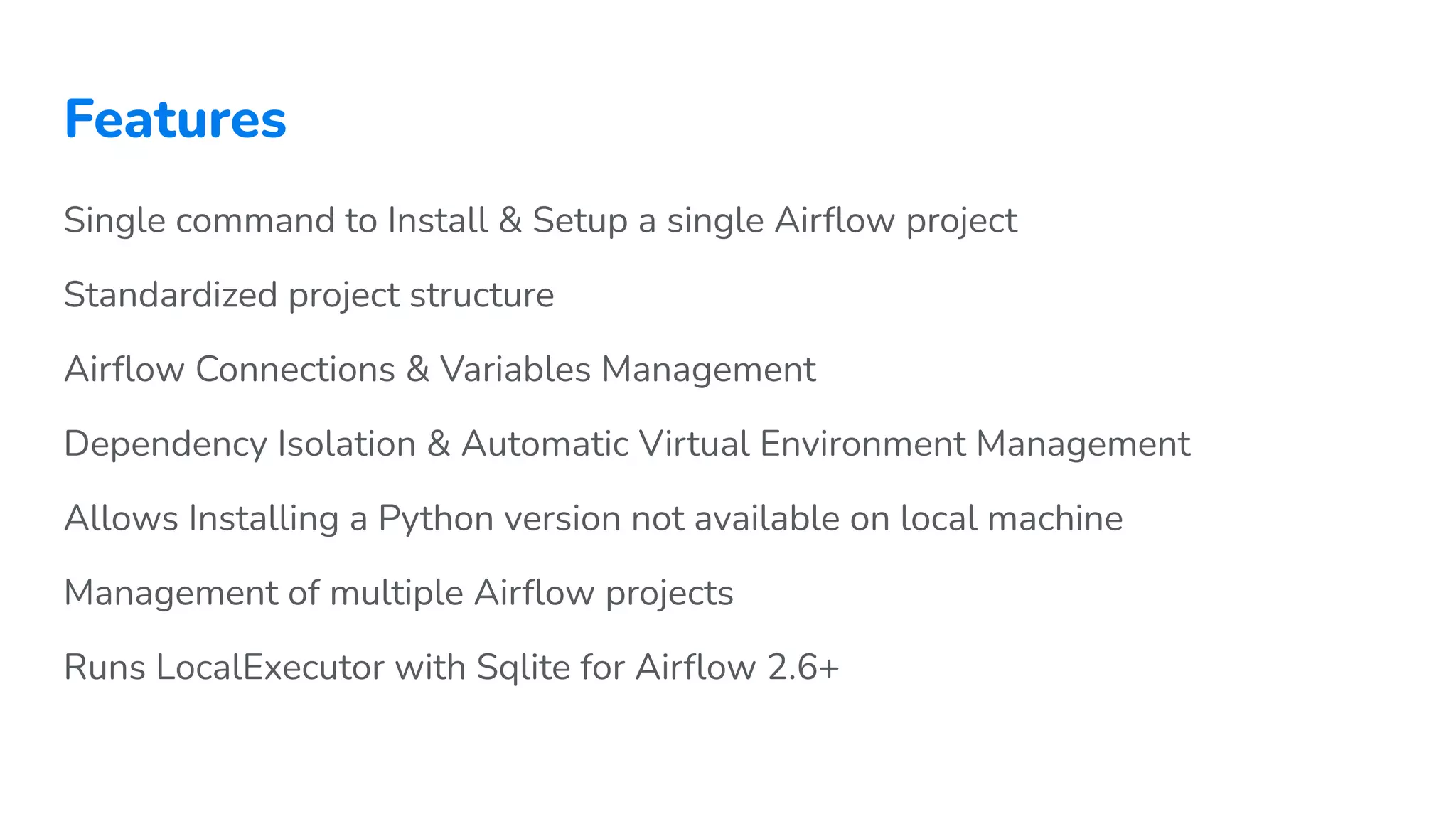Image resolution: width=1456 pixels, height=819 pixels.
Task: Select Airflow Connections & Variables Management line
Action: click(x=440, y=370)
